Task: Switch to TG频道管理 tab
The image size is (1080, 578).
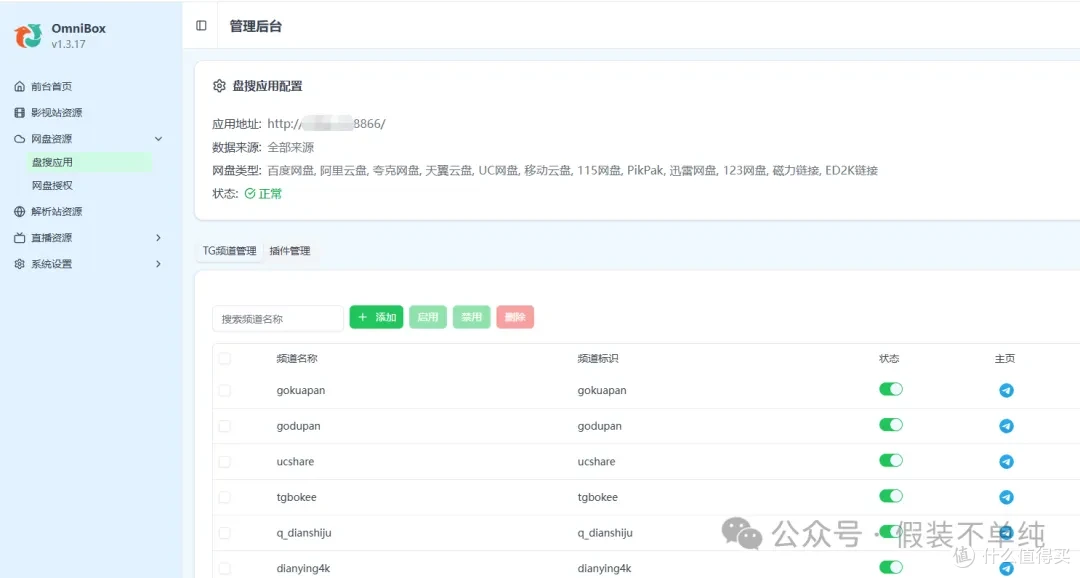Action: coord(229,251)
